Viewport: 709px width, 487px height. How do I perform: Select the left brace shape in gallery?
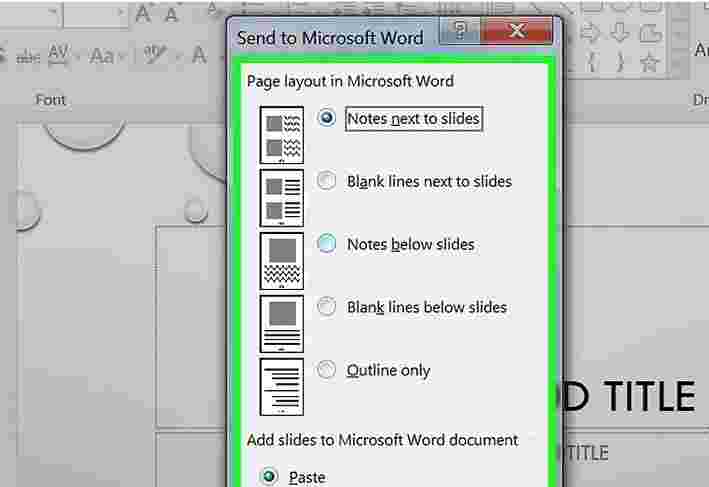[592, 61]
